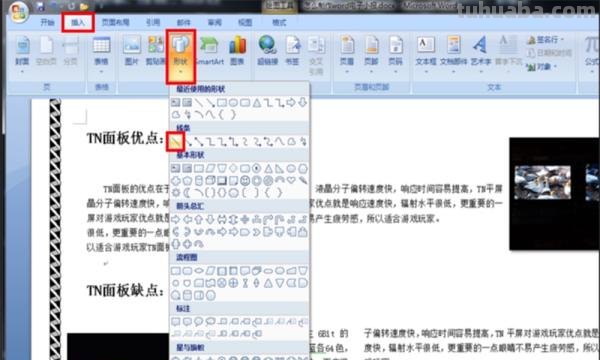Insert a 分页 (Page Break)
Viewport: 600px width, 360px height.
click(70, 51)
